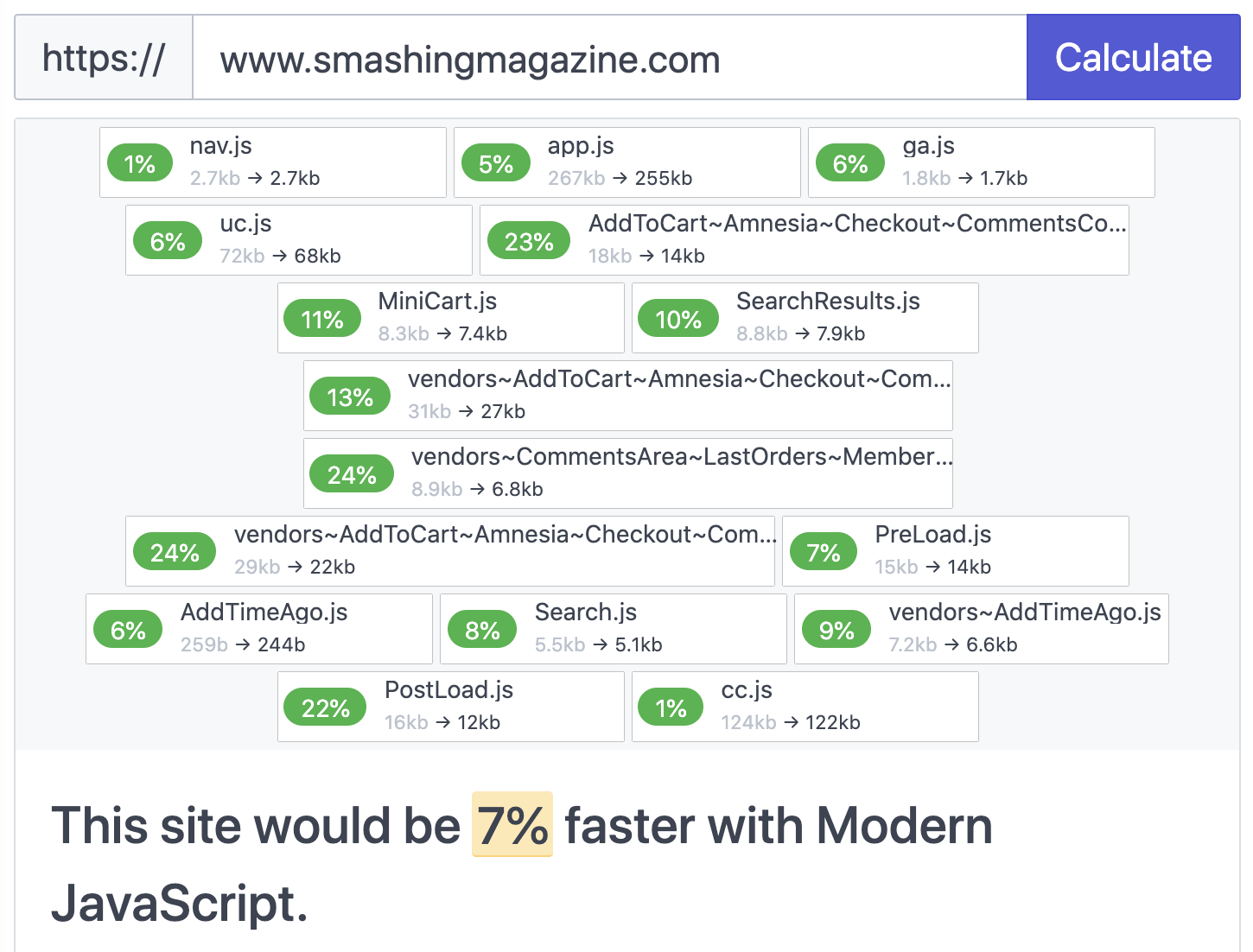This screenshot has width=1253, height=952.
Task: Select the cc.js file card
Action: [805, 707]
